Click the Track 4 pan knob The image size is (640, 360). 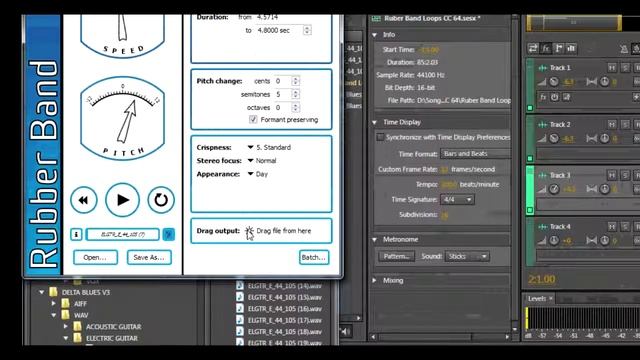coord(604,240)
